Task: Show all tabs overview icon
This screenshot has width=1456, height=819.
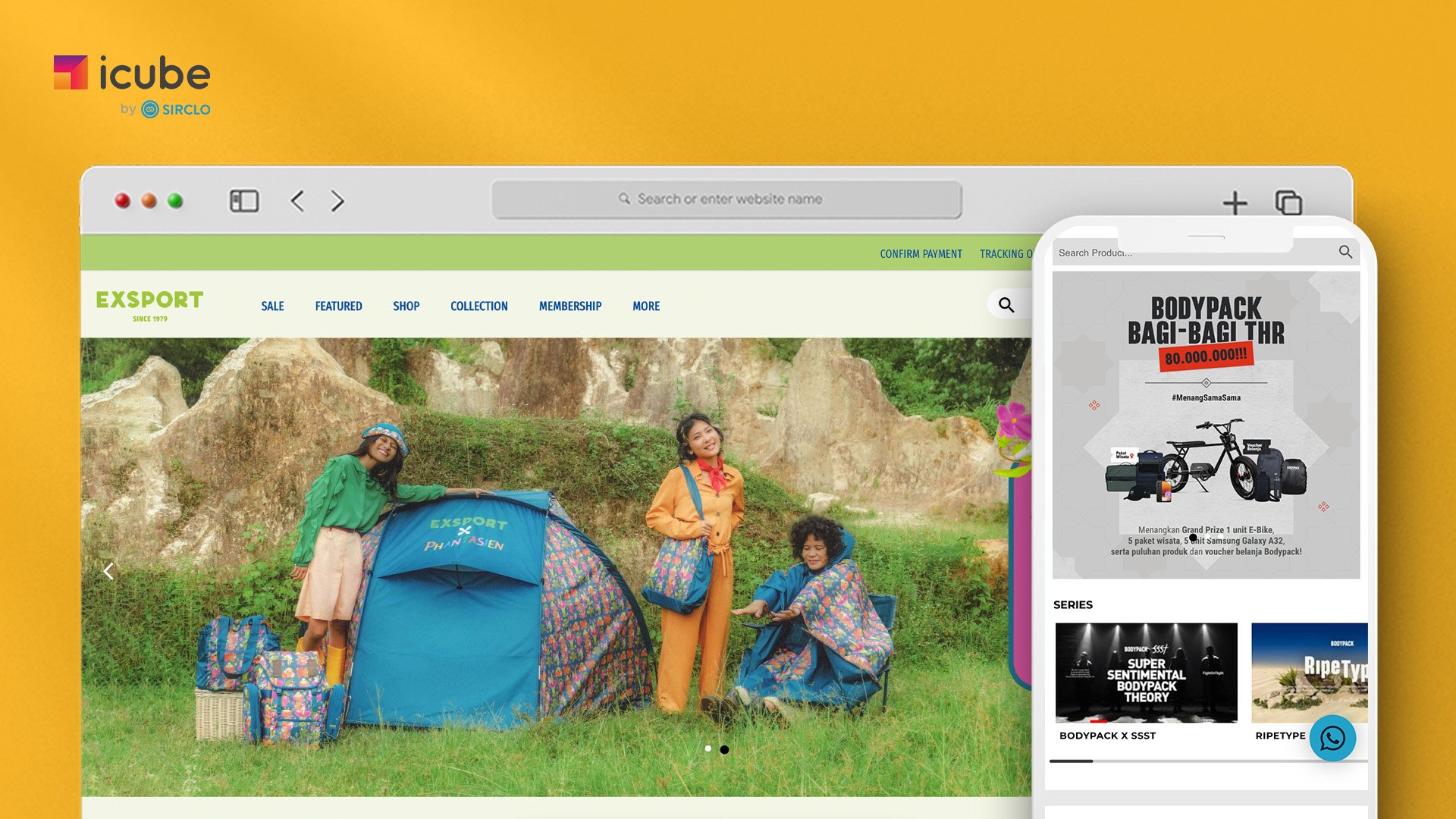Action: point(1288,202)
